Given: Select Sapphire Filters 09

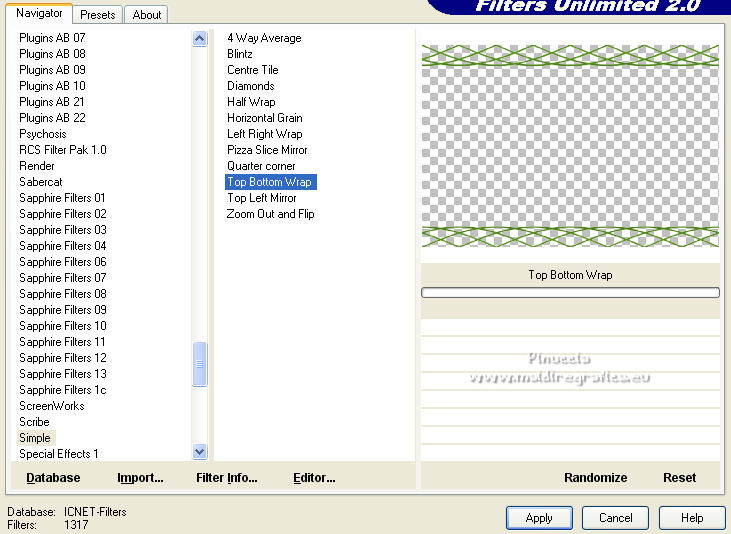Looking at the screenshot, I should (x=62, y=310).
